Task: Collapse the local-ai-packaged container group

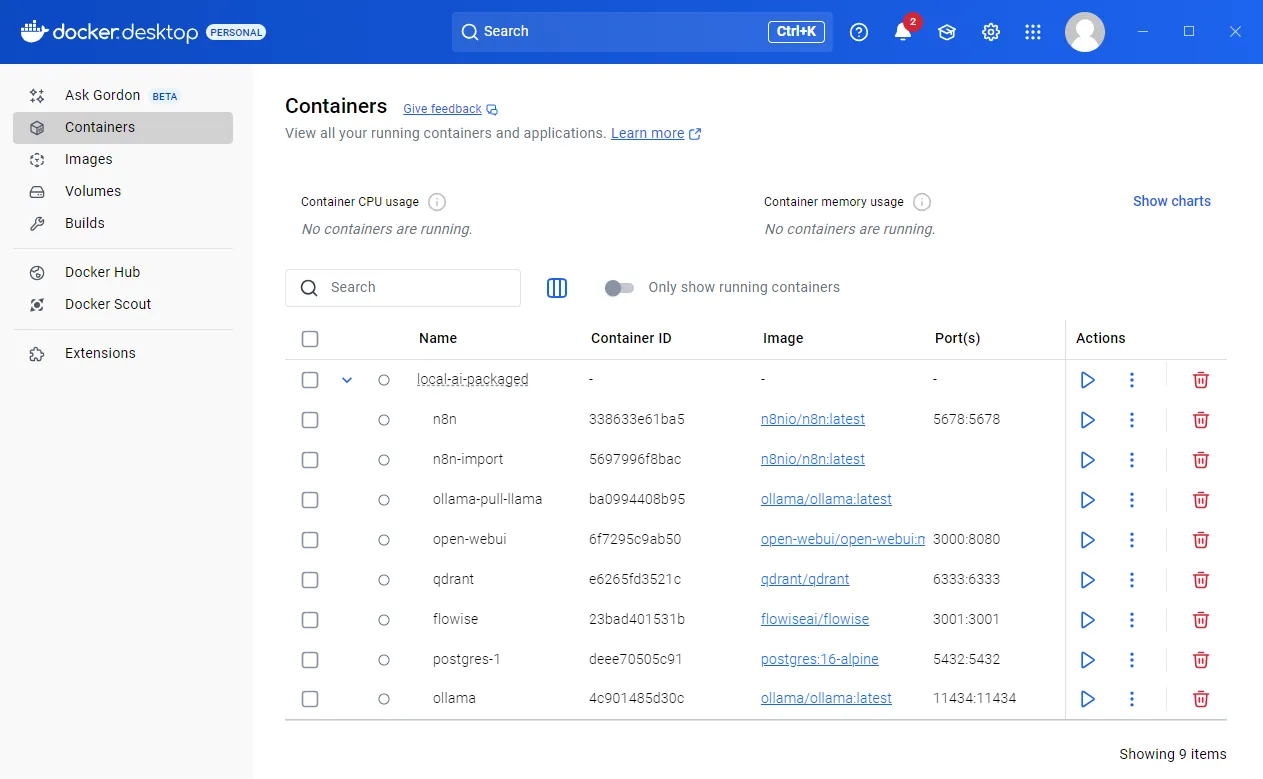Action: point(347,380)
